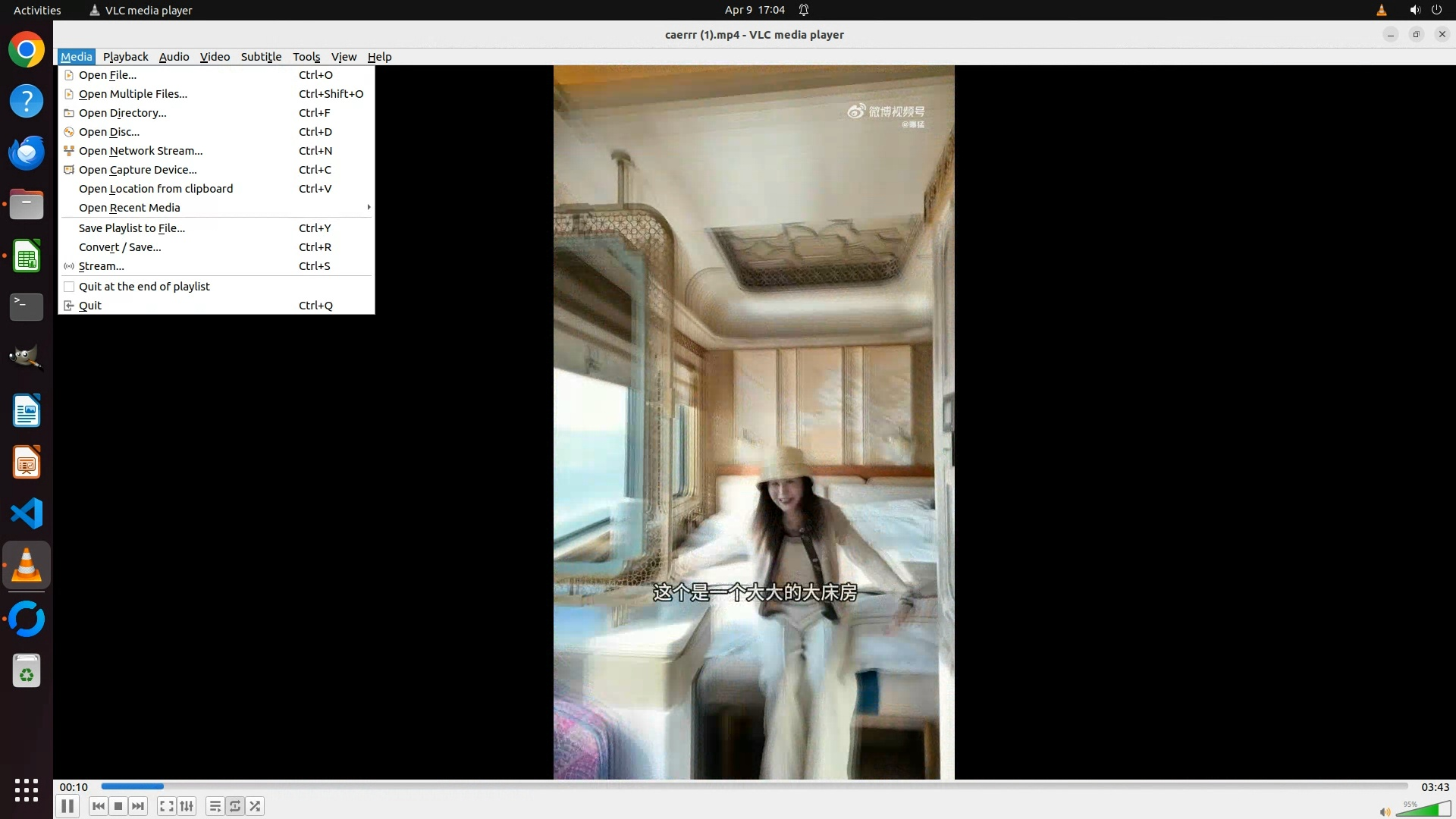The image size is (1456, 819).
Task: Open the Tools menu
Action: (306, 57)
